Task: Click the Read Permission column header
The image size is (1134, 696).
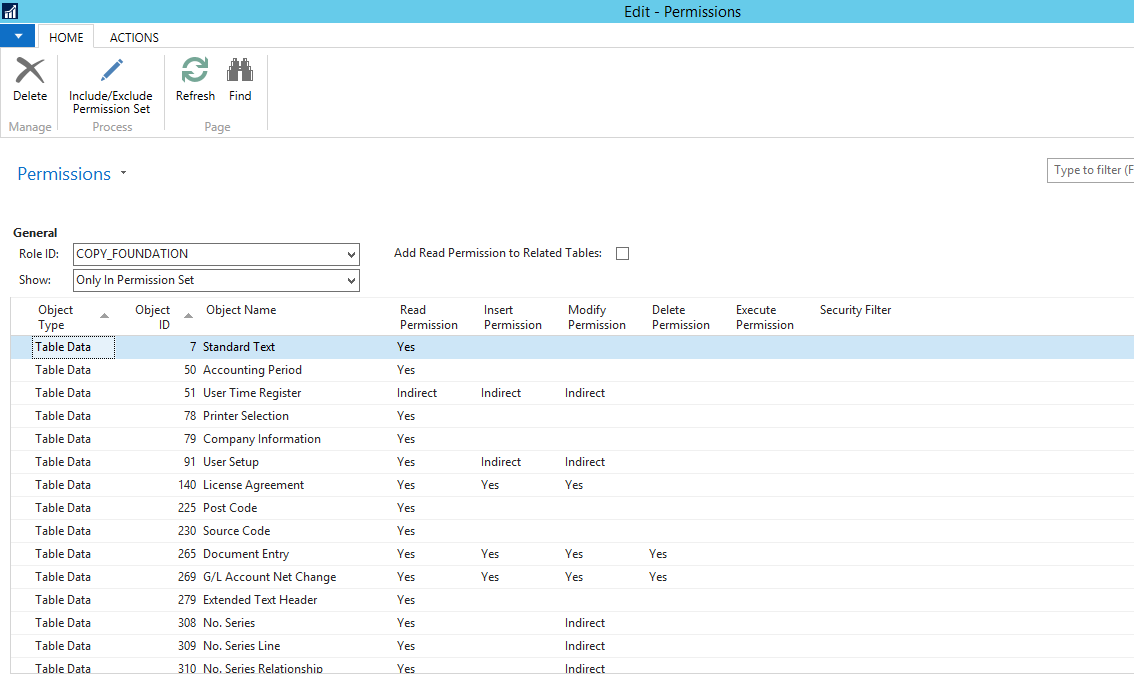Action: click(x=428, y=317)
